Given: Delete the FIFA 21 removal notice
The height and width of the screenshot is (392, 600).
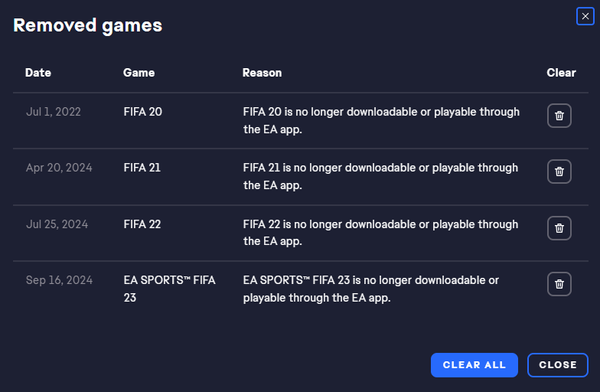Looking at the screenshot, I should pyautogui.click(x=559, y=172).
